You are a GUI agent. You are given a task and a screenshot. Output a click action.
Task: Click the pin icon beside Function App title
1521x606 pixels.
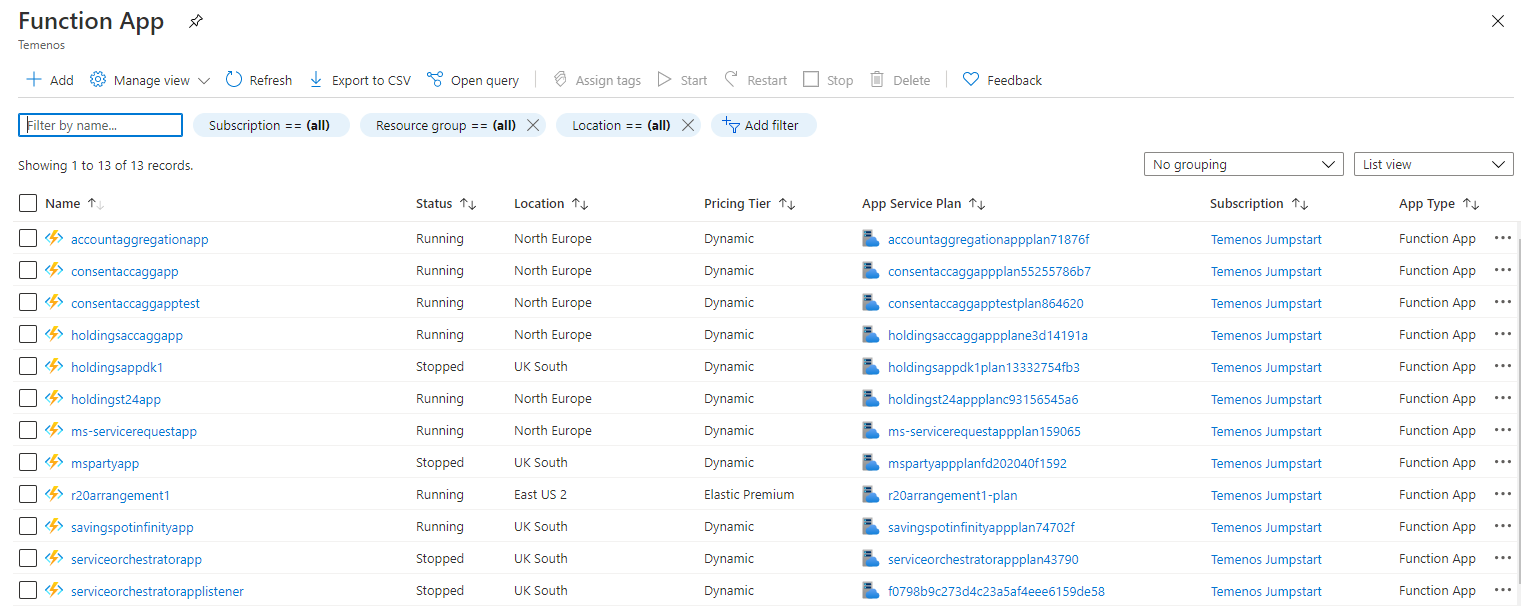[196, 22]
